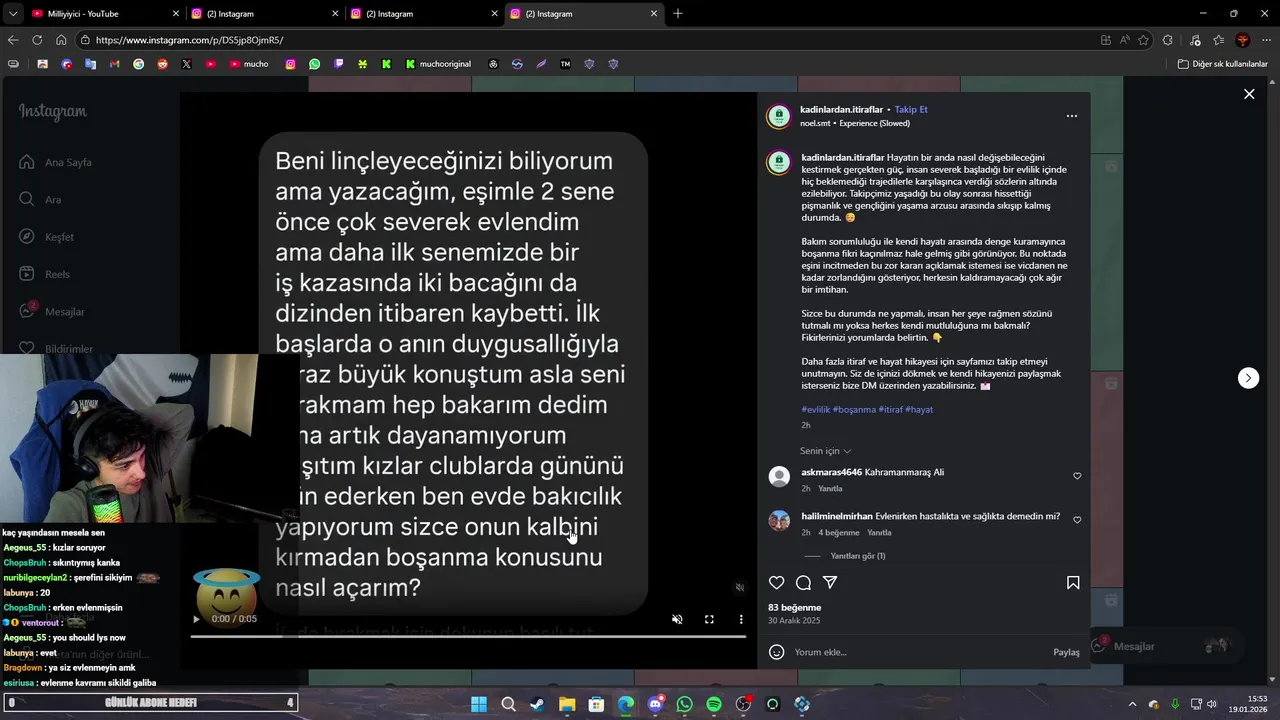1280x720 pixels.
Task: Open the #boşanma hashtag
Action: [x=854, y=410]
